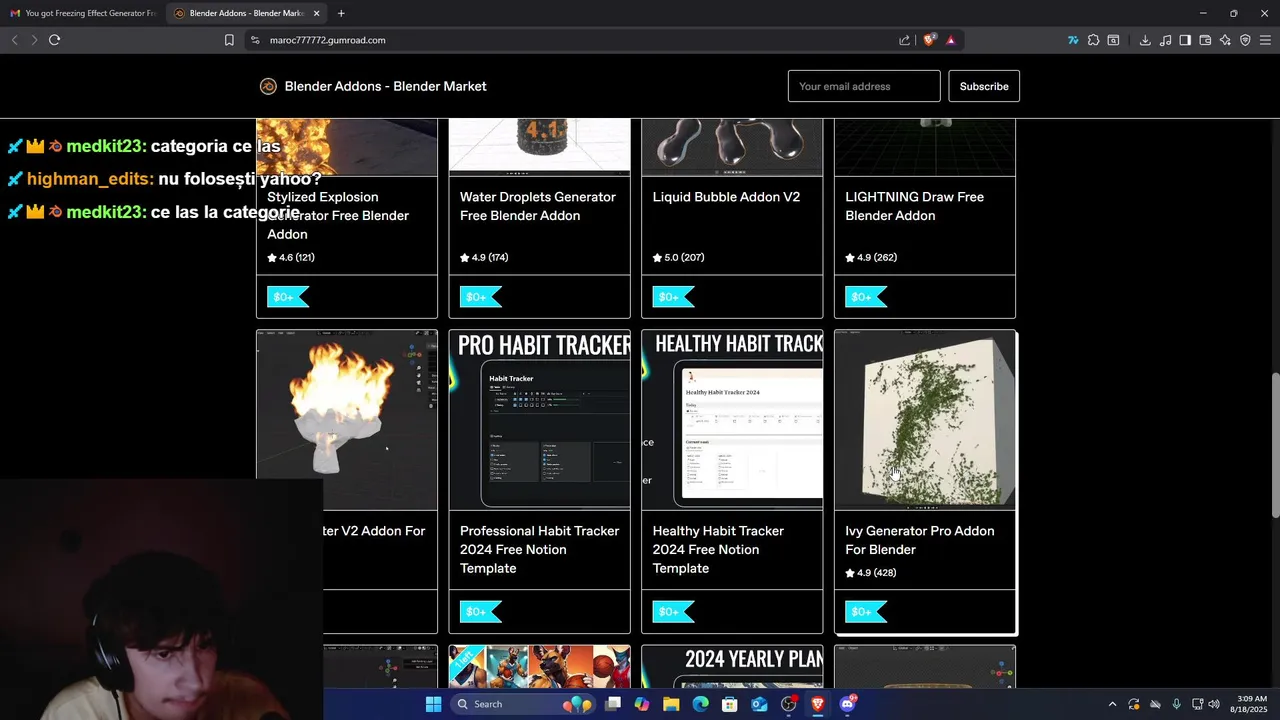The width and height of the screenshot is (1280, 720).
Task: Click $0+ price tag on Ivy Generator
Action: [866, 611]
